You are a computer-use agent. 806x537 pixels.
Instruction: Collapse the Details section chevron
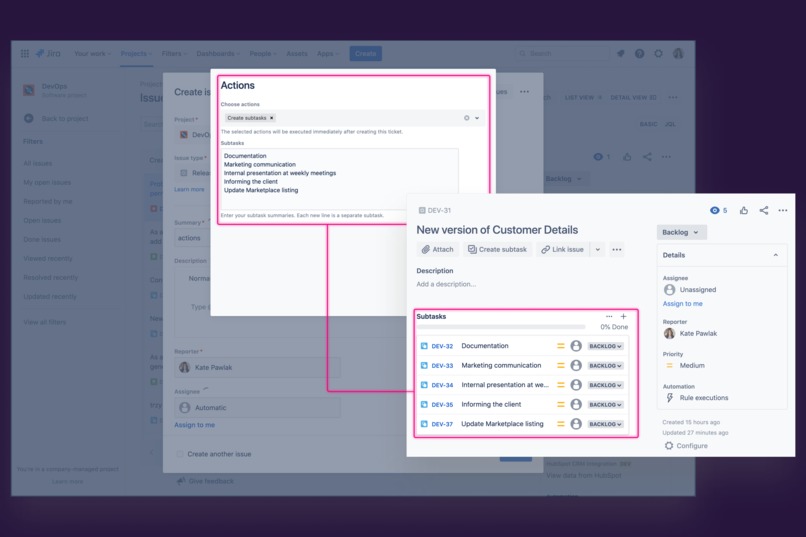coord(776,255)
